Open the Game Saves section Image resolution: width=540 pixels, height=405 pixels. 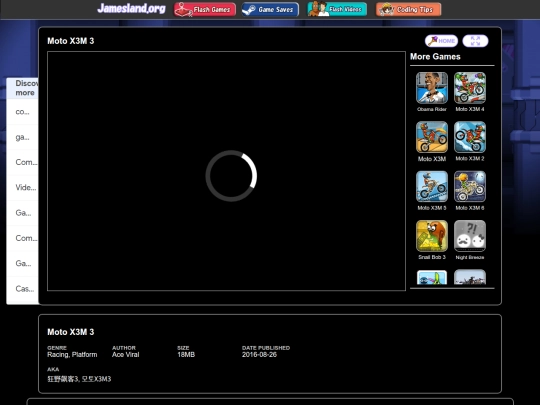click(x=270, y=9)
